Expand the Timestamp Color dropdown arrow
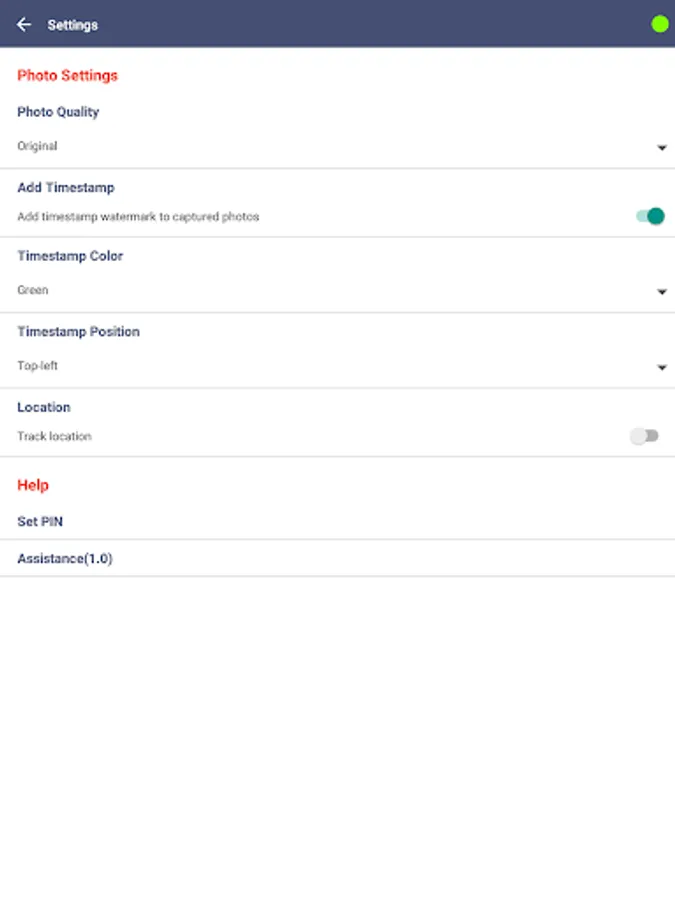The image size is (675, 900). pos(661,292)
